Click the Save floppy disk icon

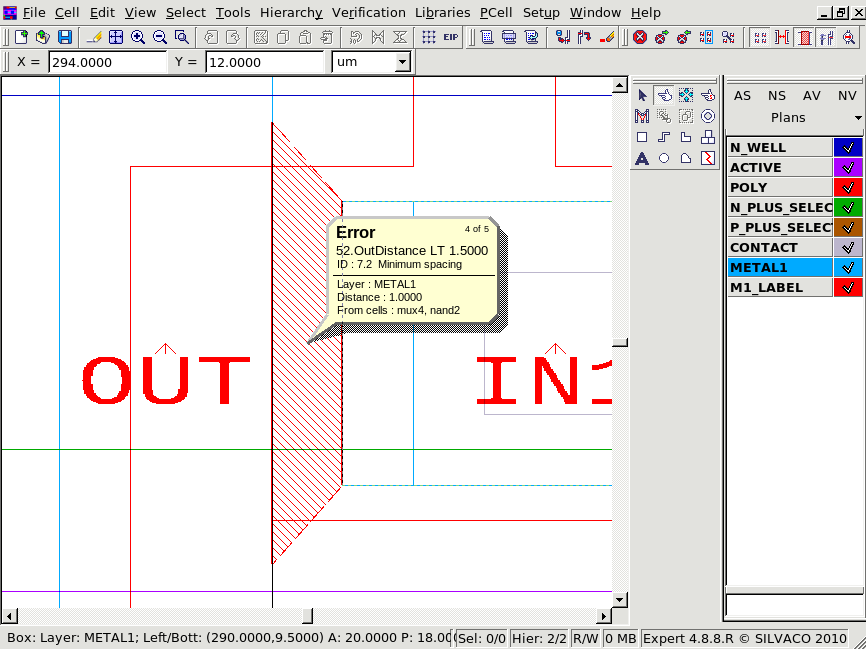coord(65,37)
